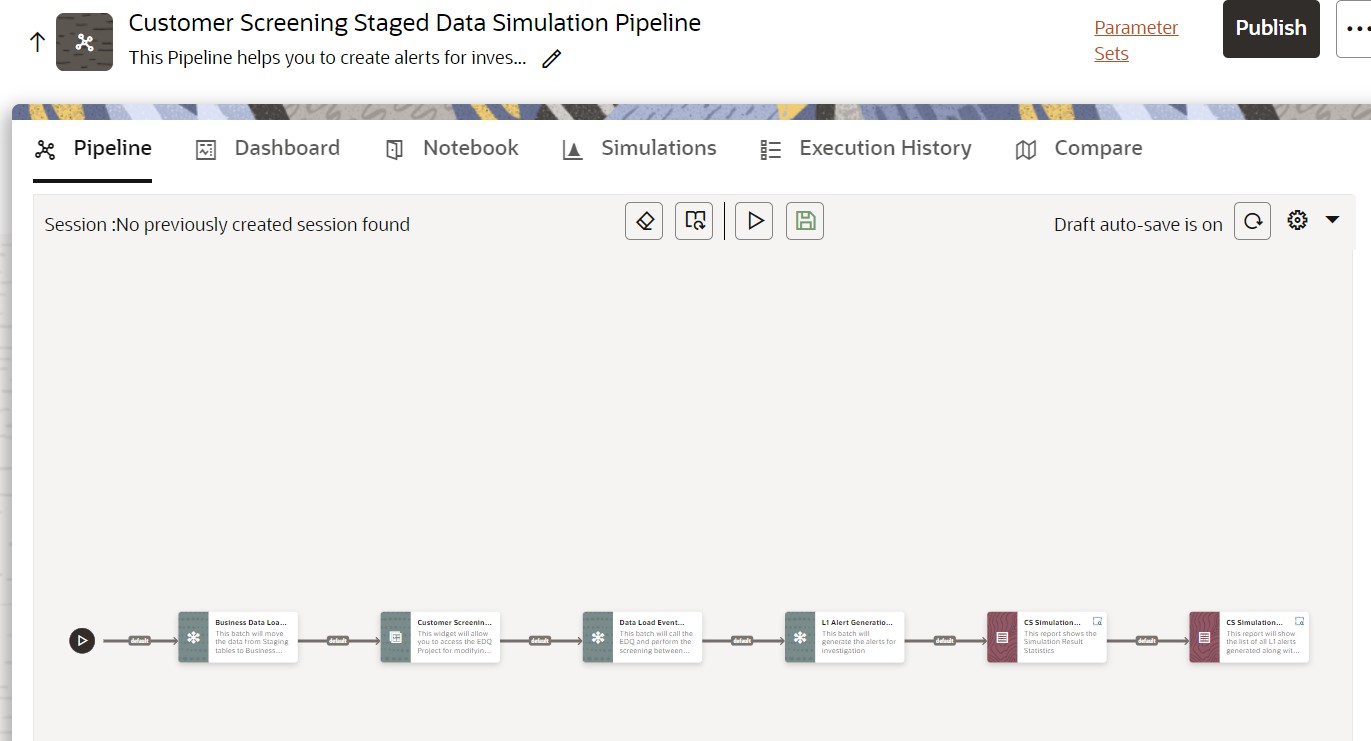Viewport: 1371px width, 741px height.
Task: Switch to the Execution History tab
Action: tap(885, 148)
